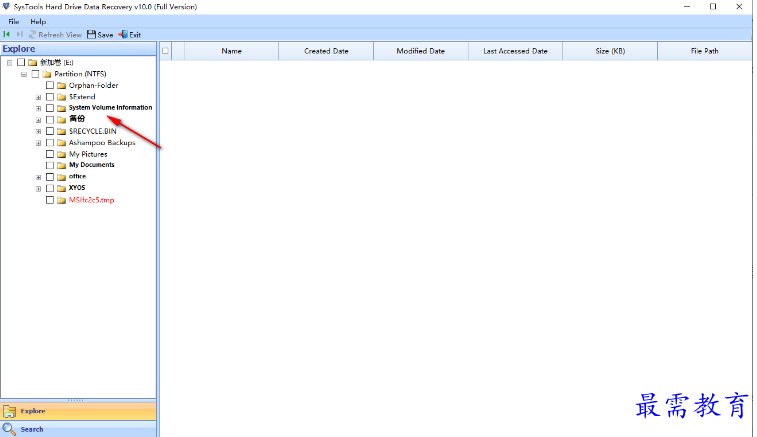Select the XYOS folder icon
This screenshot has width=757, height=437.
pos(61,189)
